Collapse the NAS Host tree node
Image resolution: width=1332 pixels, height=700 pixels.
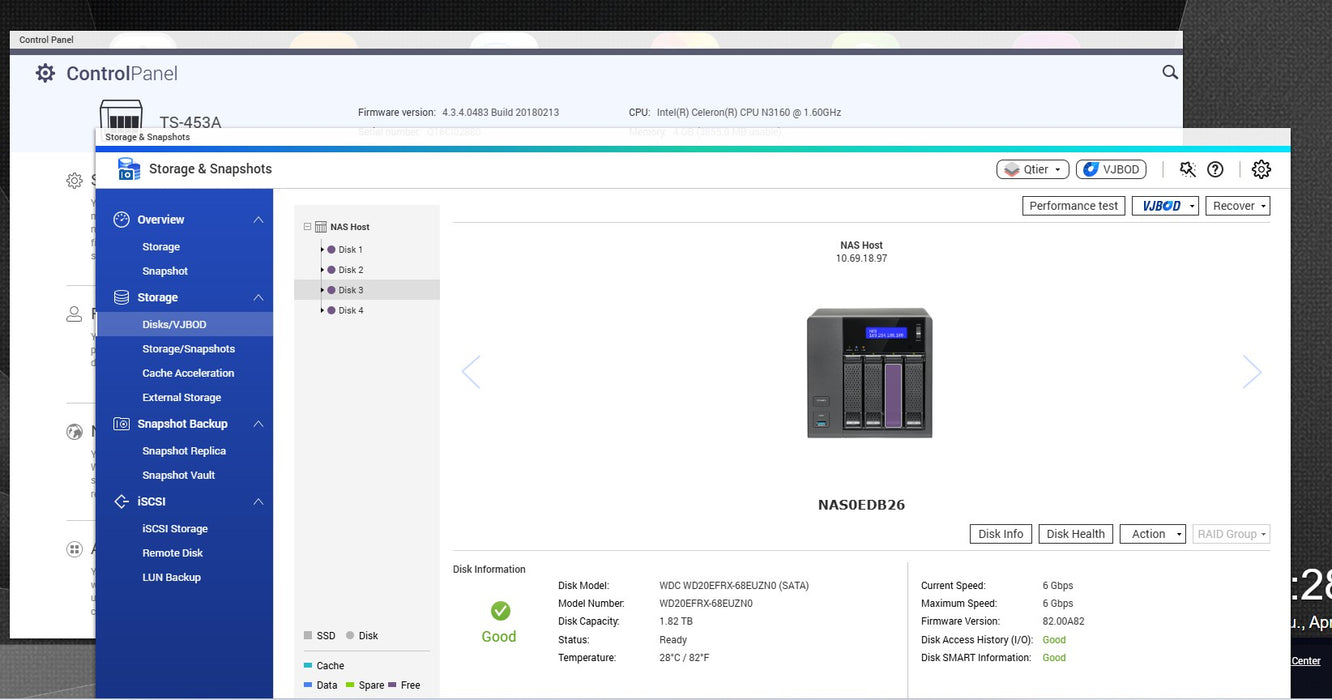pos(307,227)
